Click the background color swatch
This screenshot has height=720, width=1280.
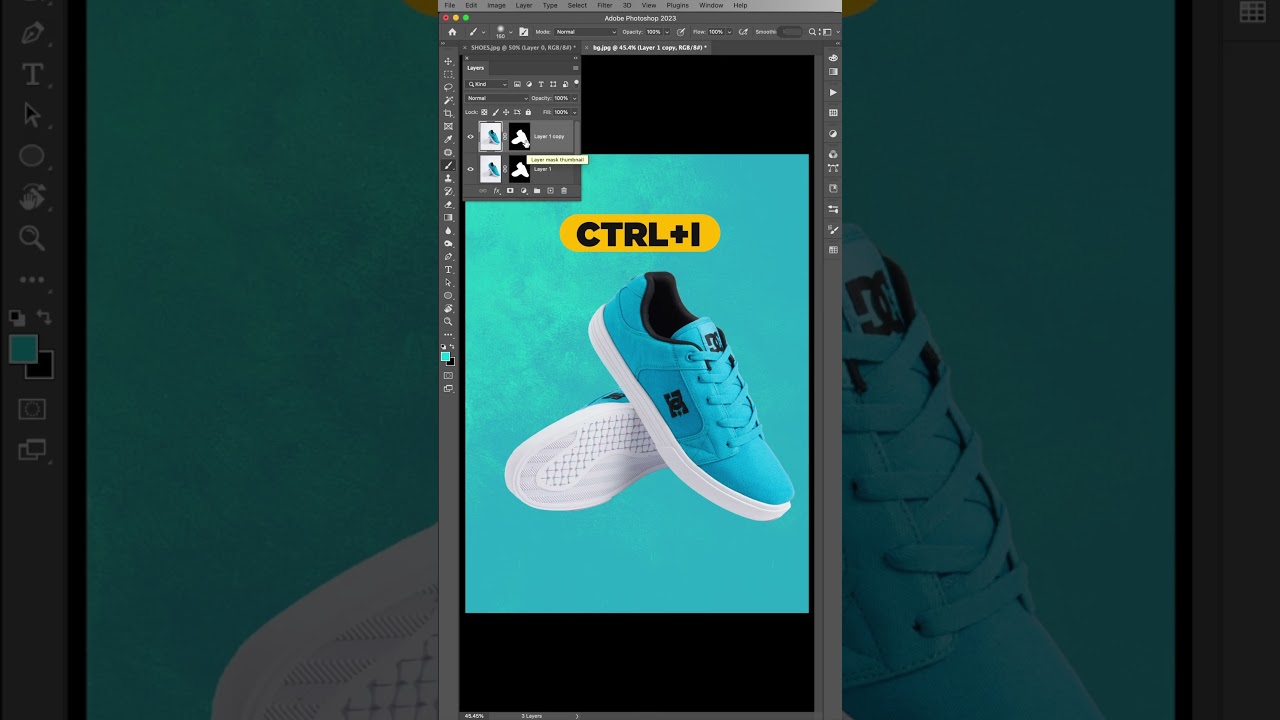tap(451, 362)
